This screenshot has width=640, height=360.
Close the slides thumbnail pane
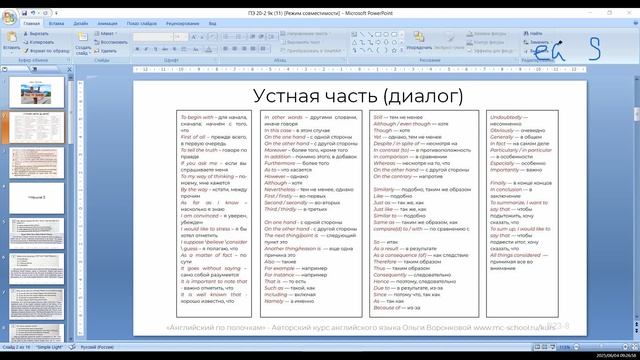click(x=69, y=69)
